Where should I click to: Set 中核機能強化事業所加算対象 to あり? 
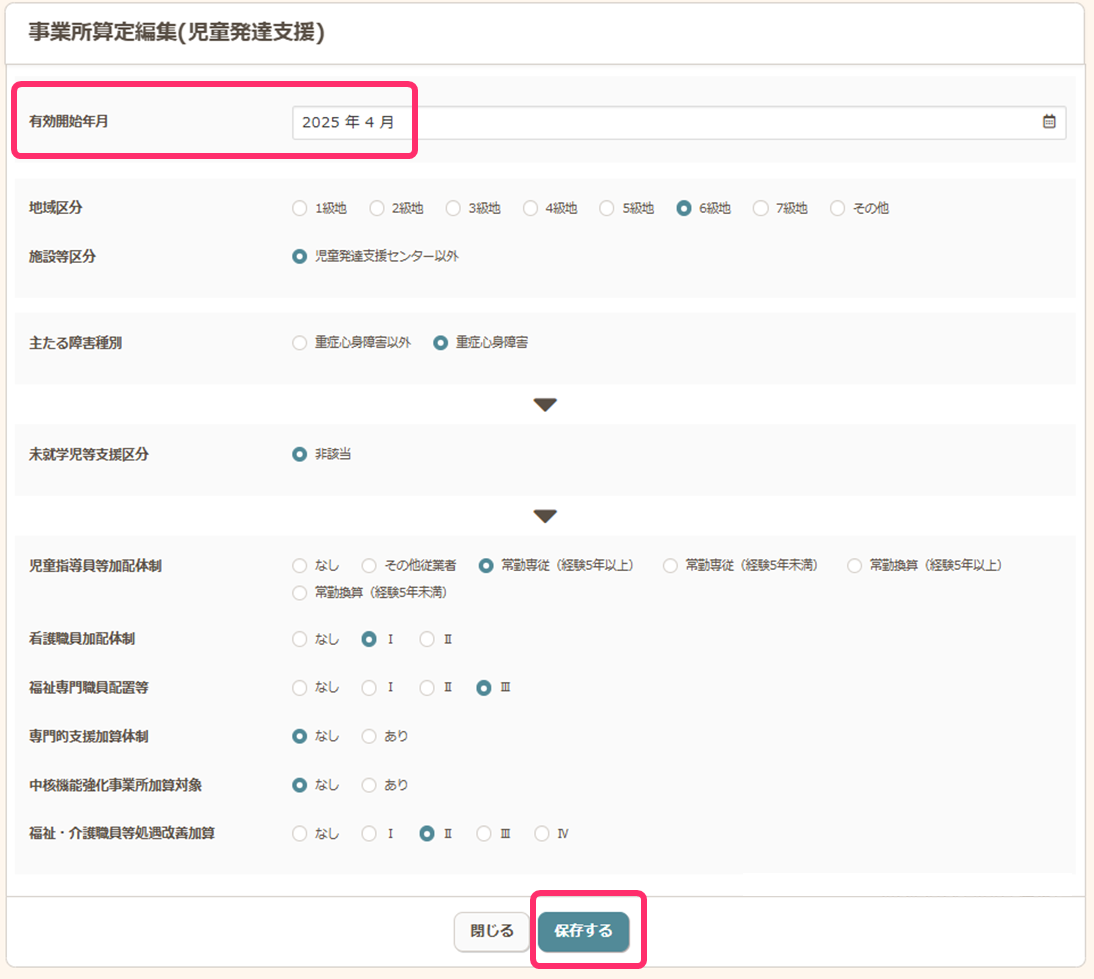(369, 785)
